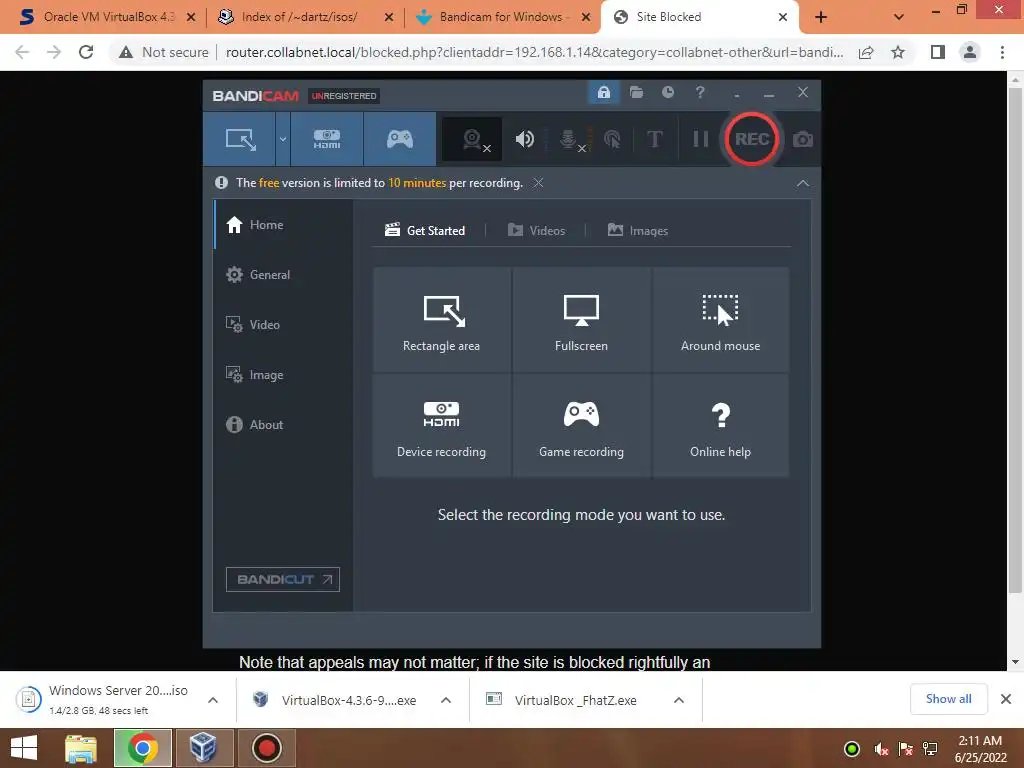Click the Bandicut link button
The height and width of the screenshot is (768, 1024).
[x=283, y=579]
